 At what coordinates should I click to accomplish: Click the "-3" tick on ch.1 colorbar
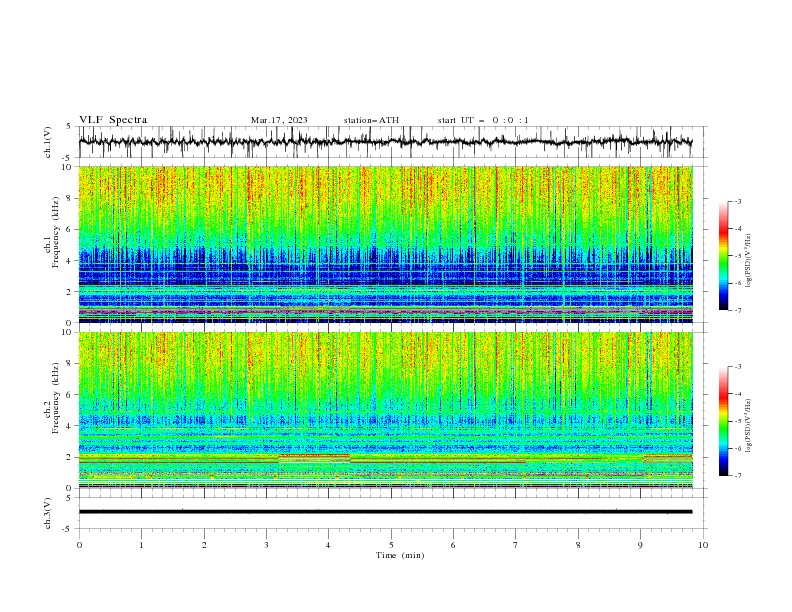[738, 201]
